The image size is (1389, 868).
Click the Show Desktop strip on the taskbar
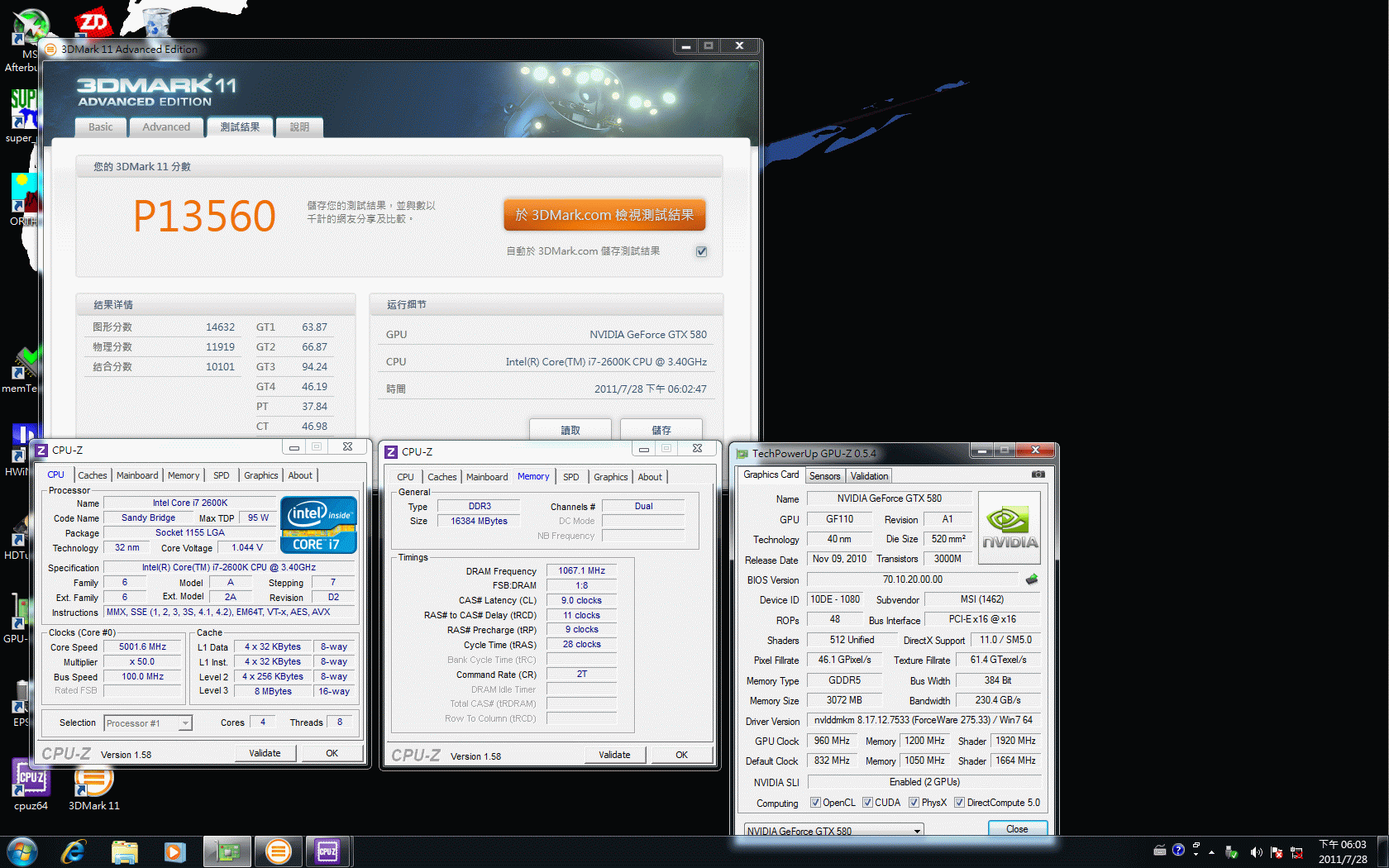coord(1383,851)
